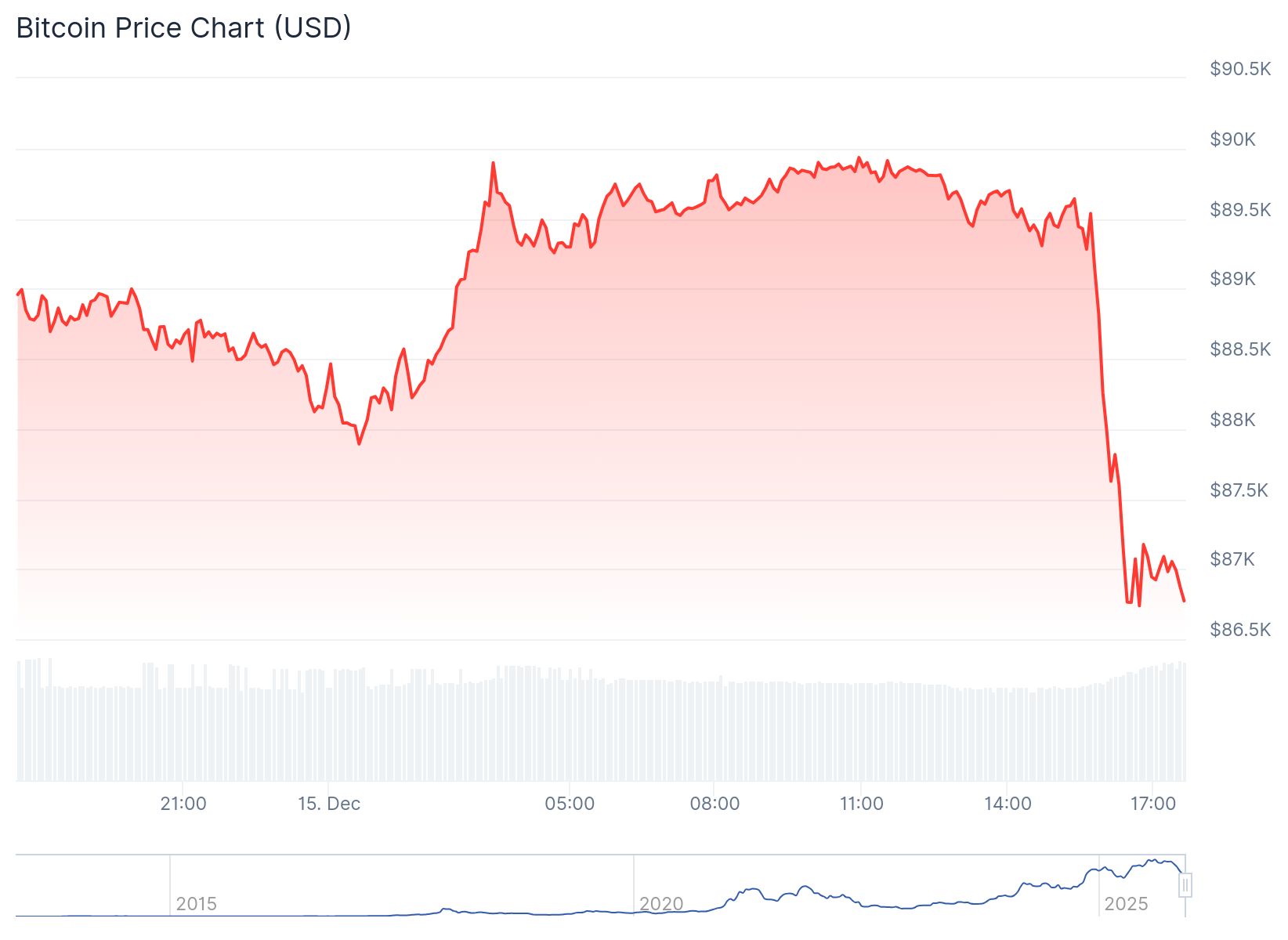Click the 21:00 time axis label
Screen dimensions: 1288x940
point(183,804)
